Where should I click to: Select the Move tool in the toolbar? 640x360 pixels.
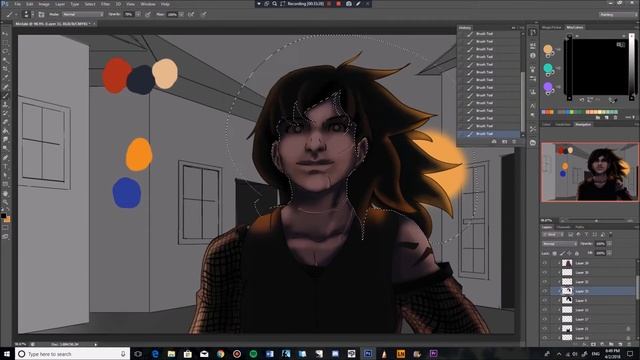5,33
